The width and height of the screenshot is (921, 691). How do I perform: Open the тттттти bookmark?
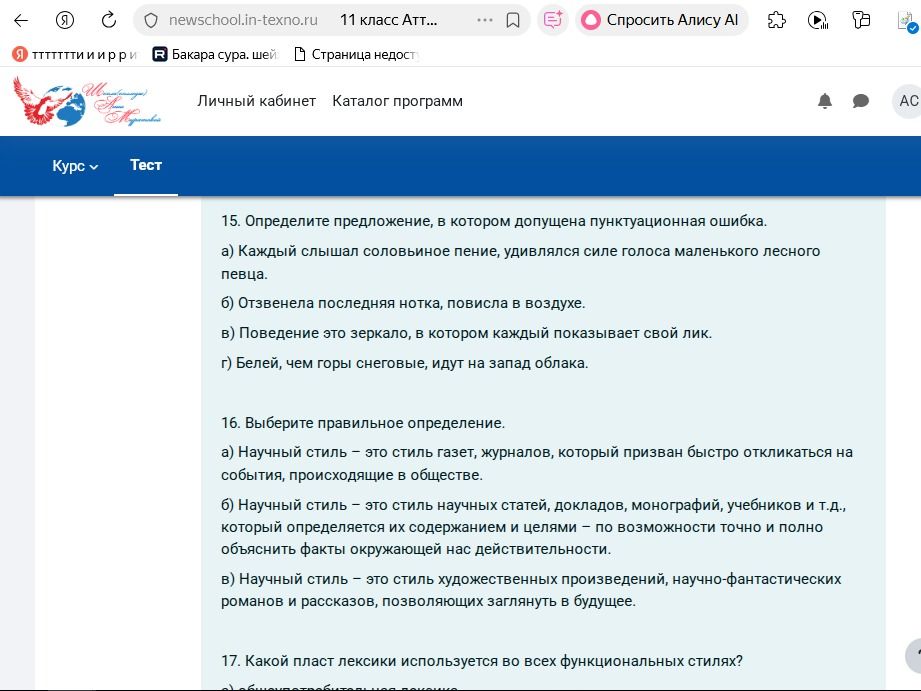click(75, 55)
